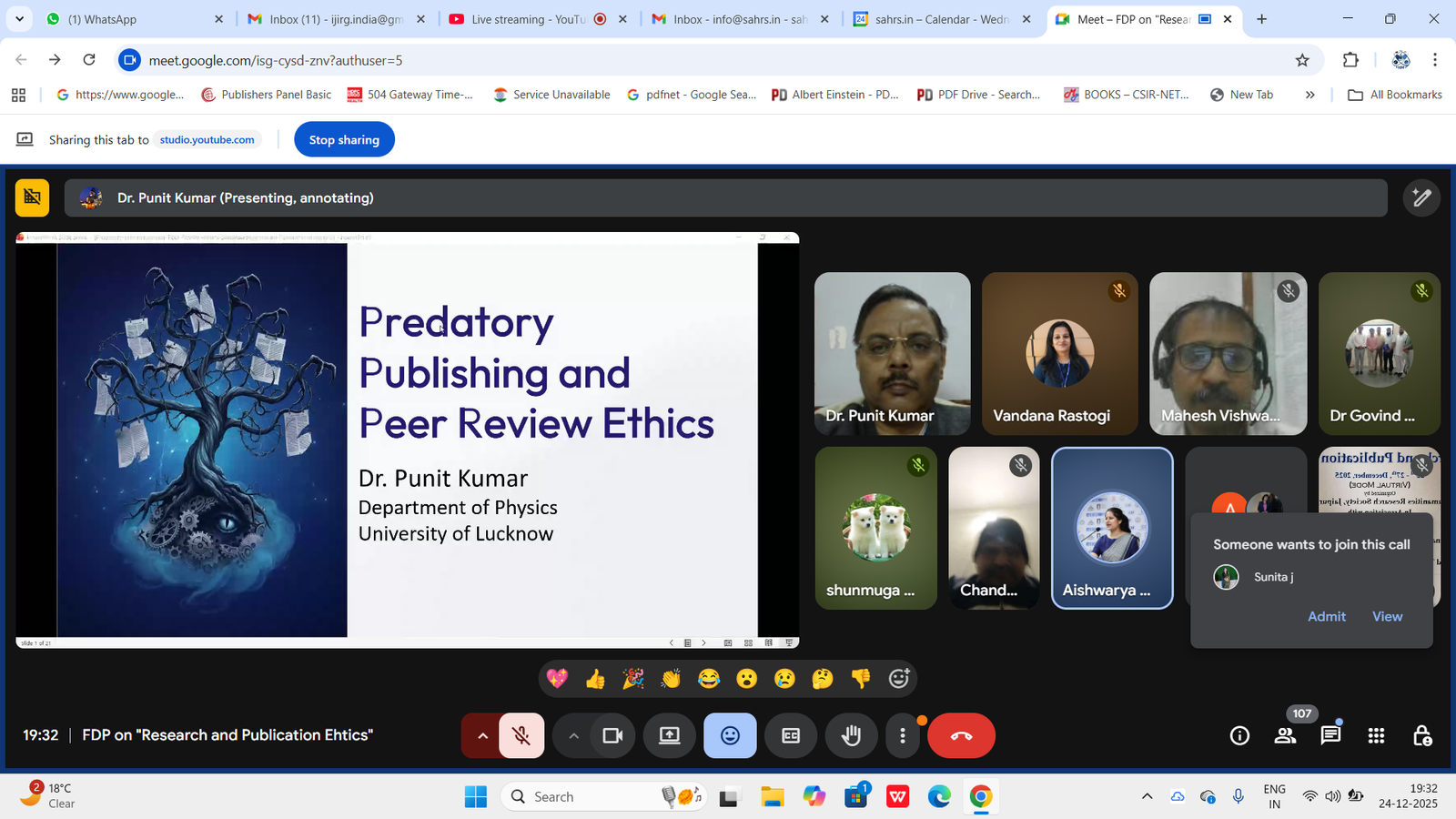The image size is (1456, 819).
Task: Click the Stop sharing button
Action: pos(344,140)
